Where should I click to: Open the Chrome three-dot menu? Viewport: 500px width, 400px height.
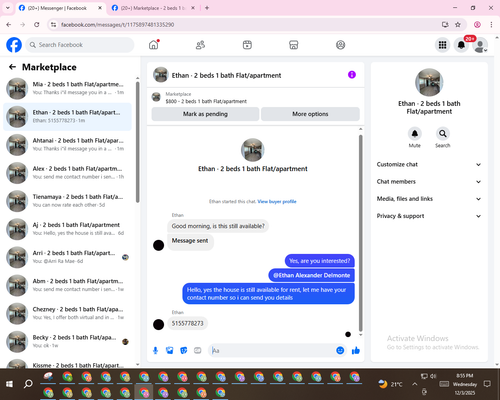pos(491,24)
